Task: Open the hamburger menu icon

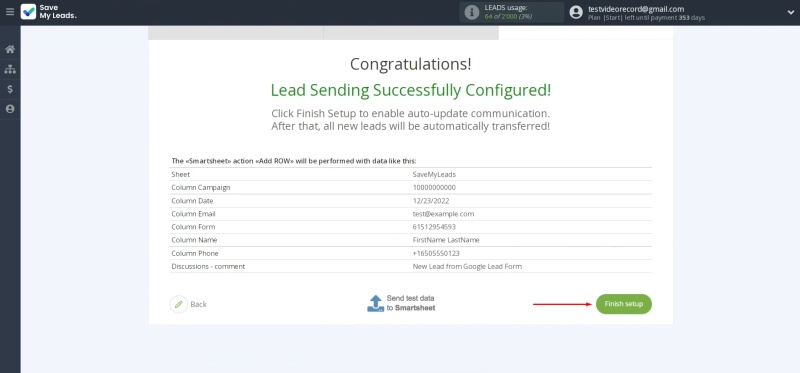Action: click(x=10, y=12)
